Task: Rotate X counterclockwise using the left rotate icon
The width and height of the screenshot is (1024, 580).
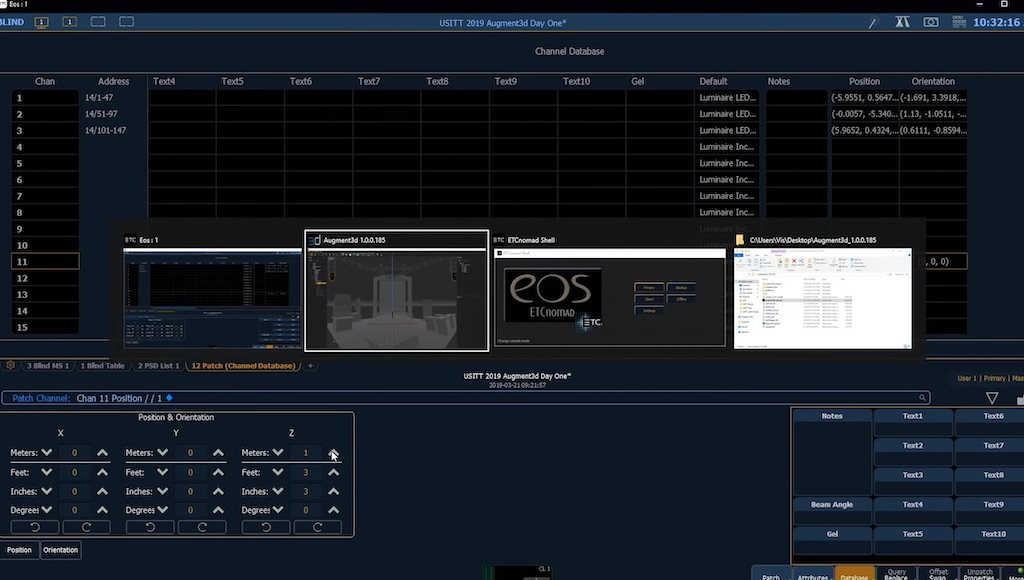Action: (x=35, y=527)
